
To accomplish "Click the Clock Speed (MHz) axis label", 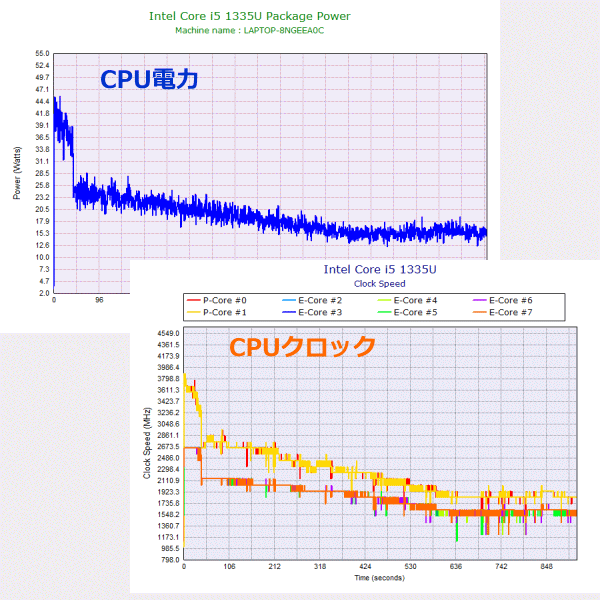I will (147, 446).
